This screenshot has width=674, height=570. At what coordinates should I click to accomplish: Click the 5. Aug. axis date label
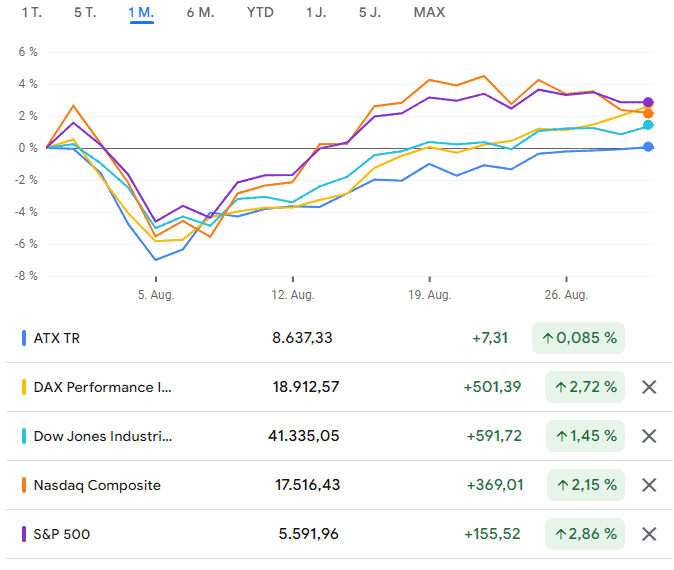pyautogui.click(x=156, y=295)
